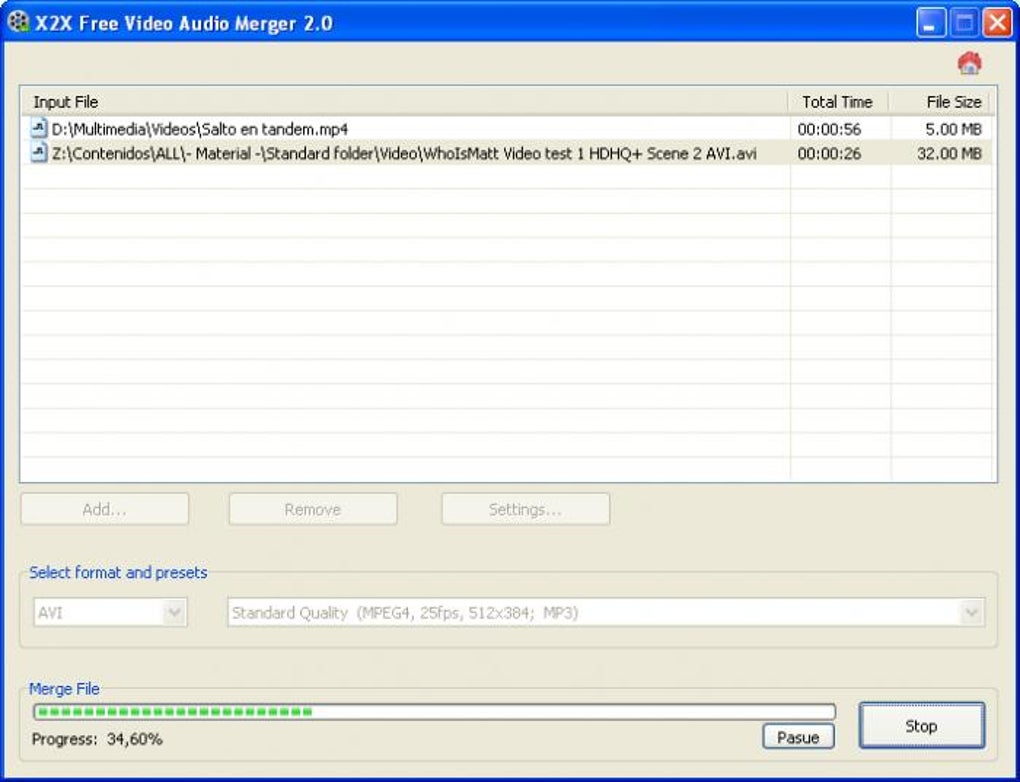Click the film reel app icon in title bar

(18, 21)
